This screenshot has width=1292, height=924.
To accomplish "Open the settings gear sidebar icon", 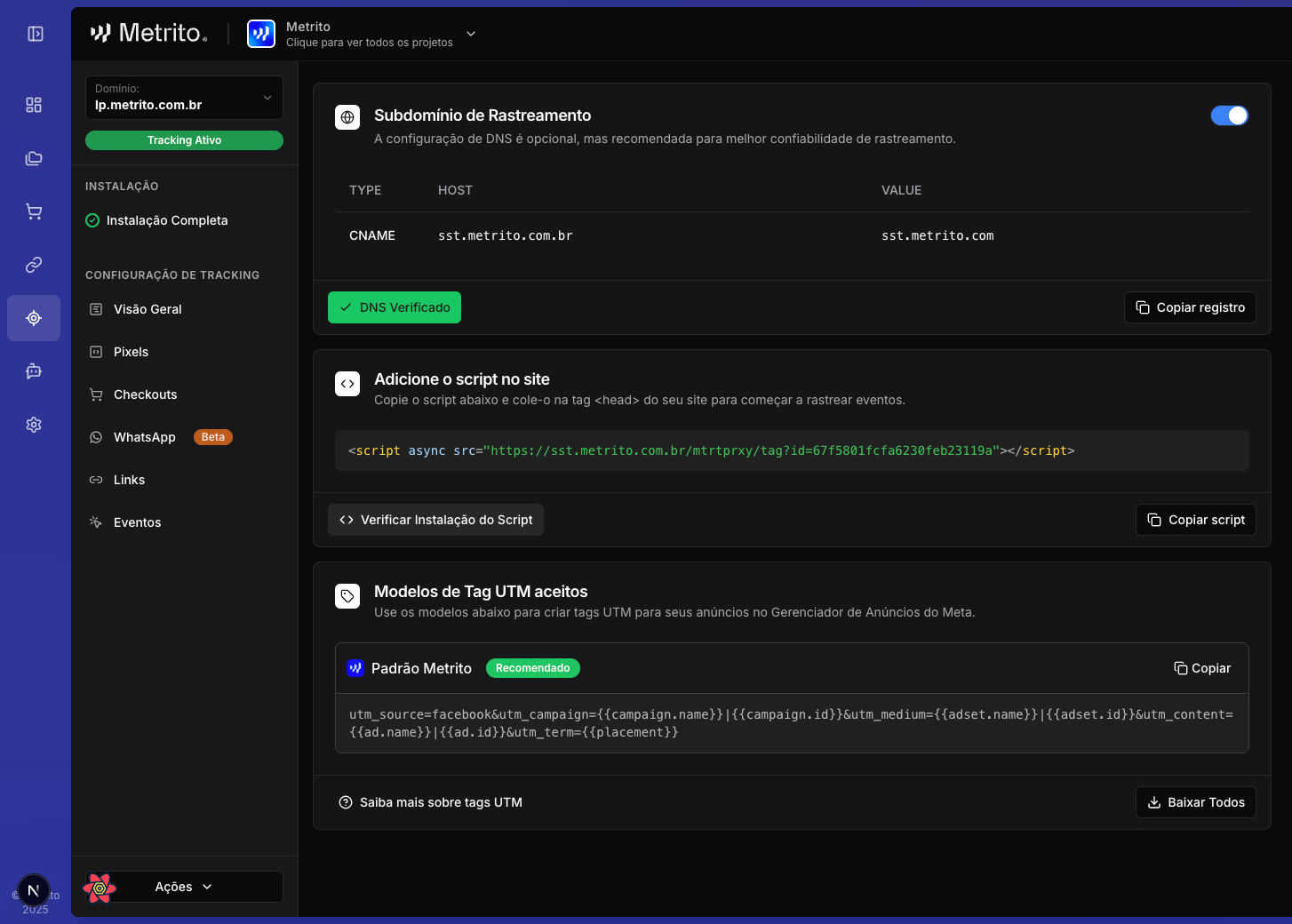I will (34, 425).
